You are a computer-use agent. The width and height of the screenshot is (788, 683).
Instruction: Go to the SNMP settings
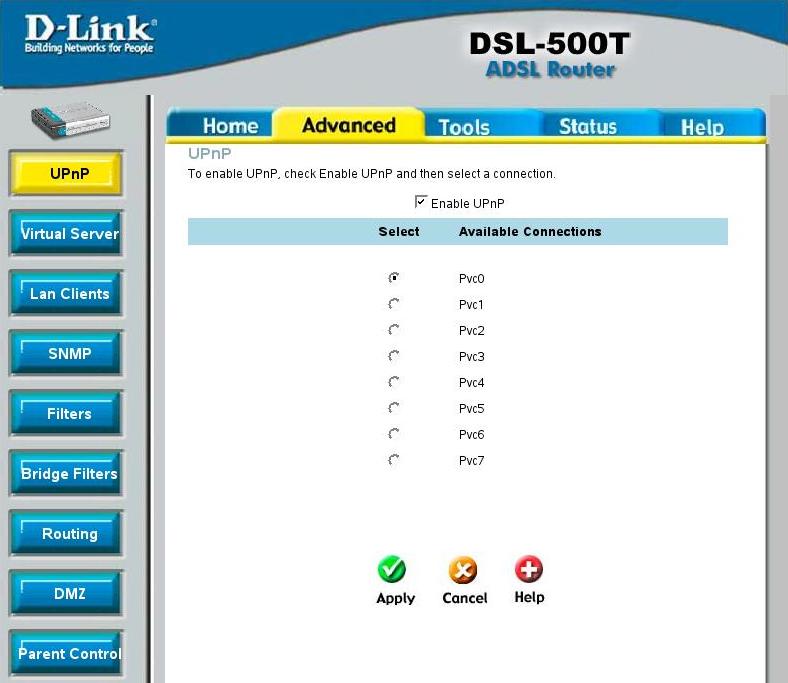66,353
